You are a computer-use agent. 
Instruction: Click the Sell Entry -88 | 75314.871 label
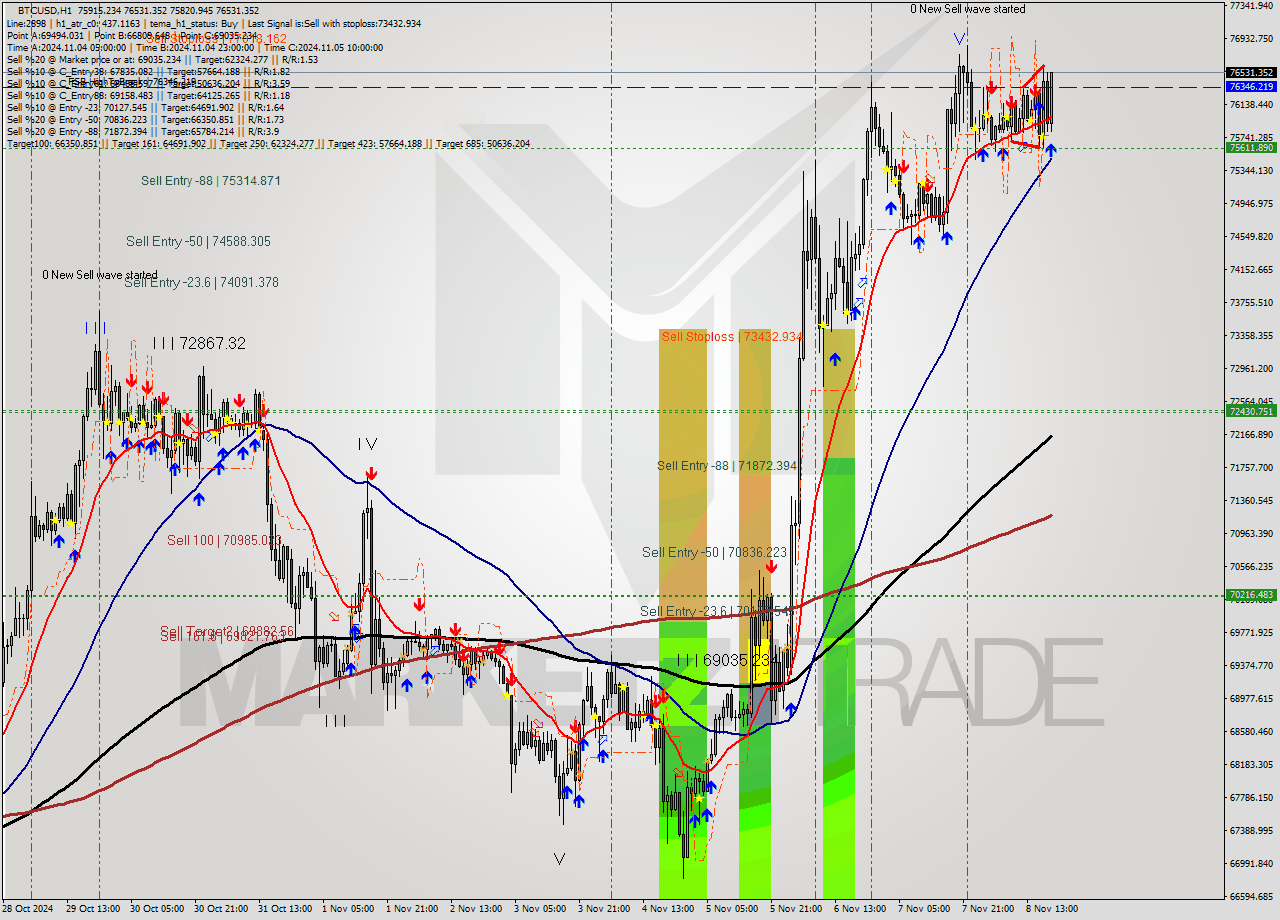[x=210, y=181]
